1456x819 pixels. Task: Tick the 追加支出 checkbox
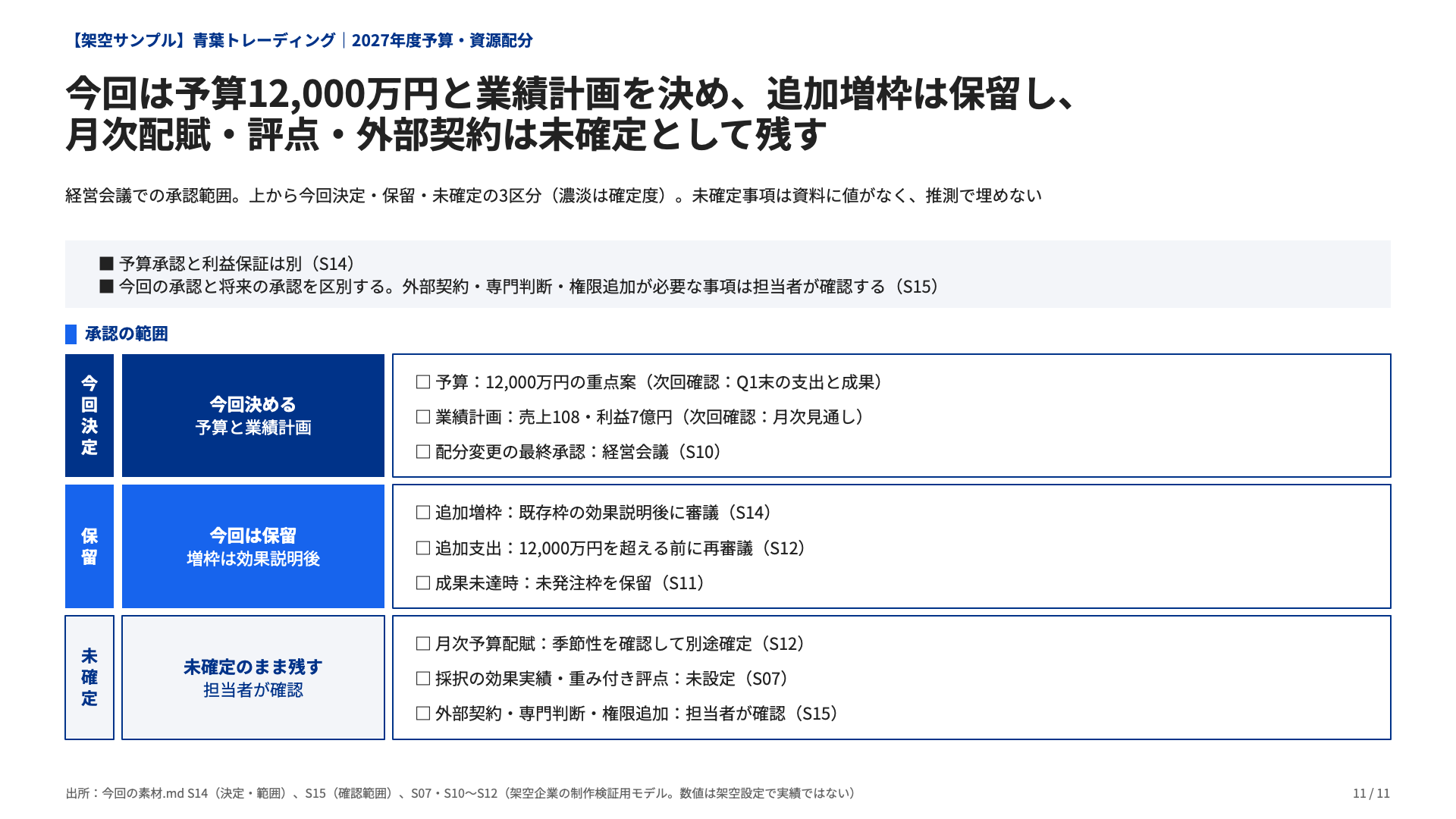[423, 548]
